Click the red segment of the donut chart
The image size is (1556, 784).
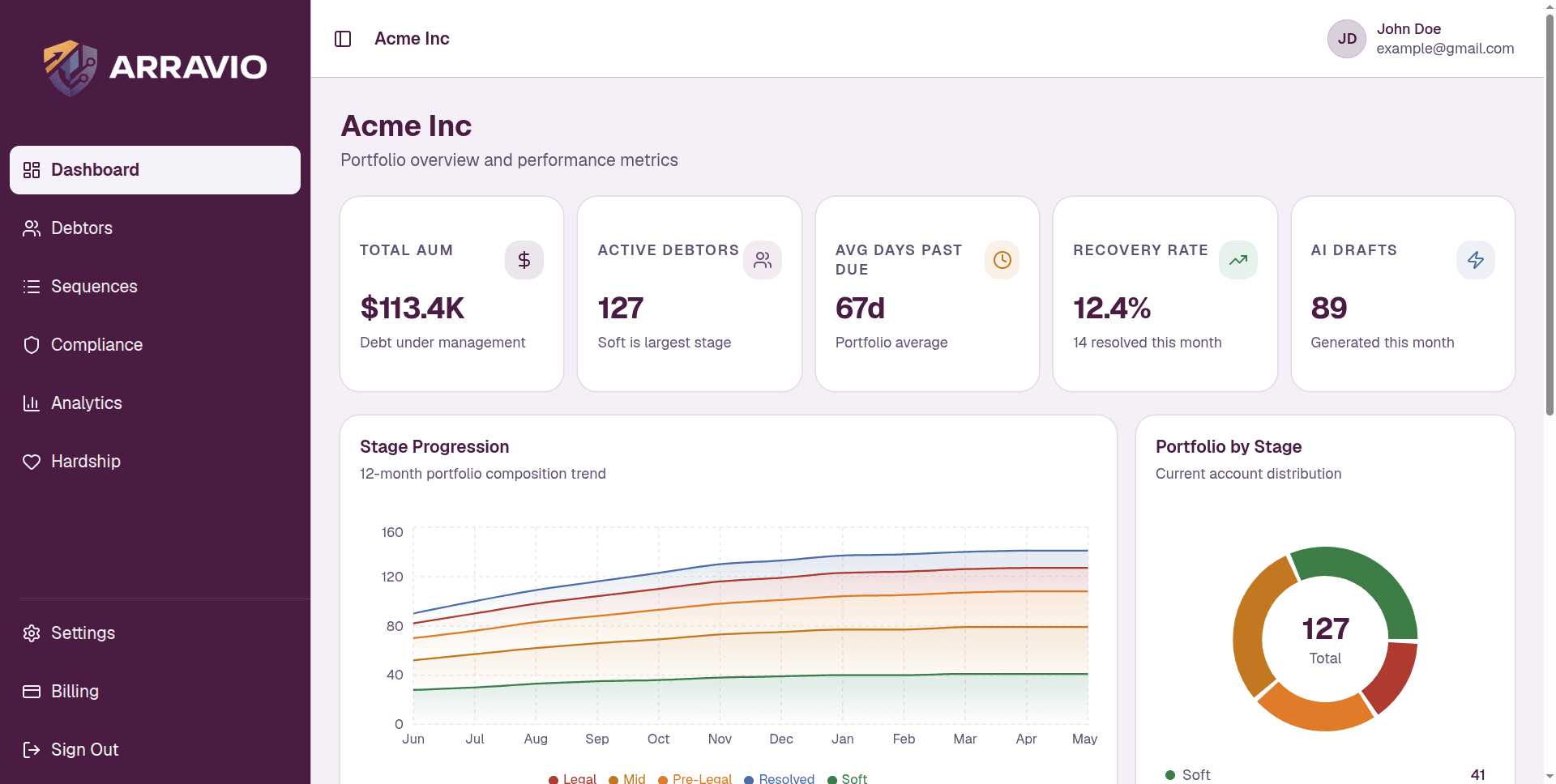point(1394,679)
